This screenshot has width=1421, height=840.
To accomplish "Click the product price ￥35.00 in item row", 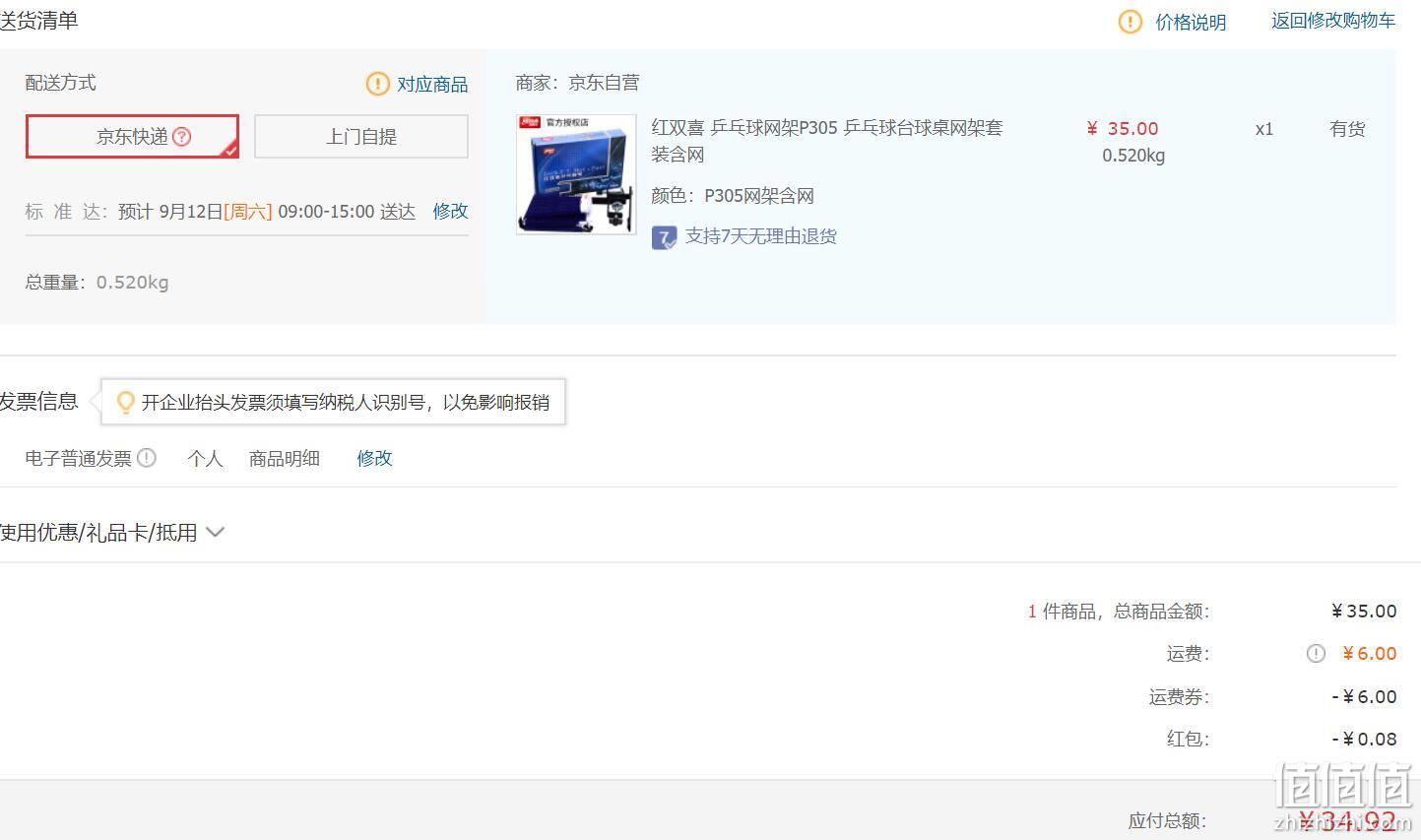I will click(x=1123, y=129).
